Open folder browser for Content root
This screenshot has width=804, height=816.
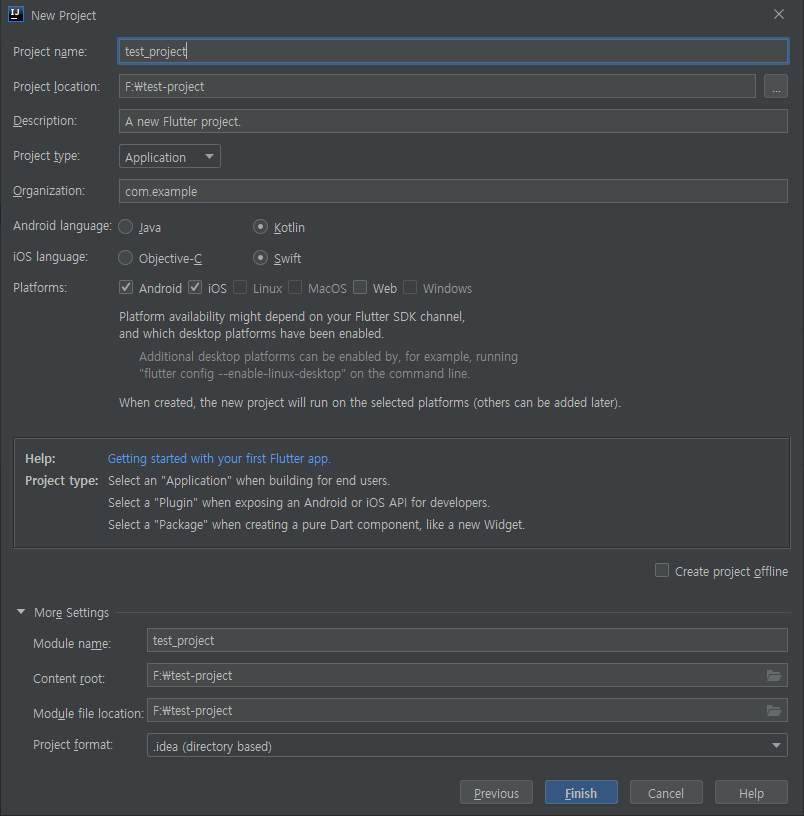(x=774, y=675)
